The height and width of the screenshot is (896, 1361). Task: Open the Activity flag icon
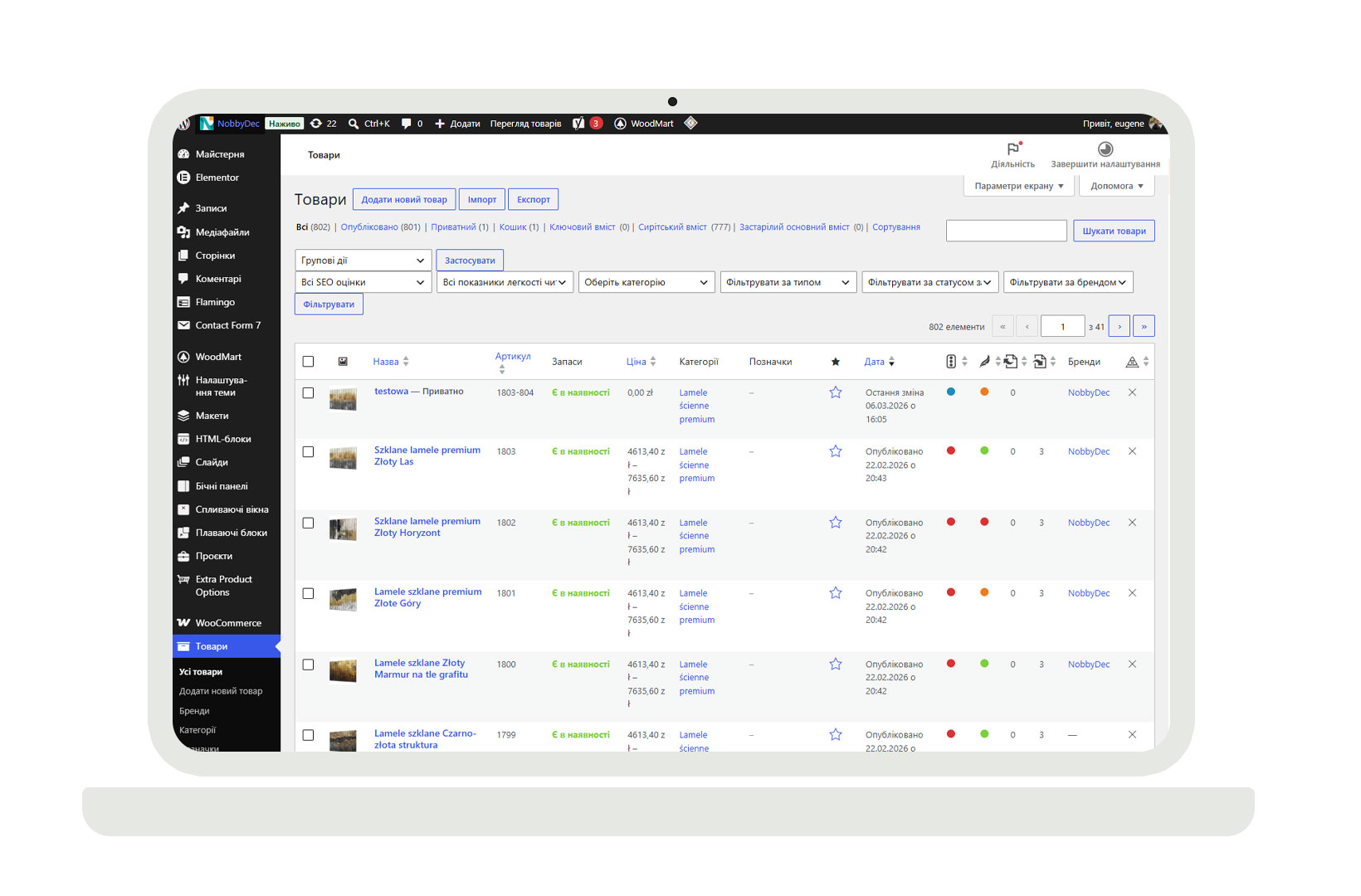click(1013, 149)
